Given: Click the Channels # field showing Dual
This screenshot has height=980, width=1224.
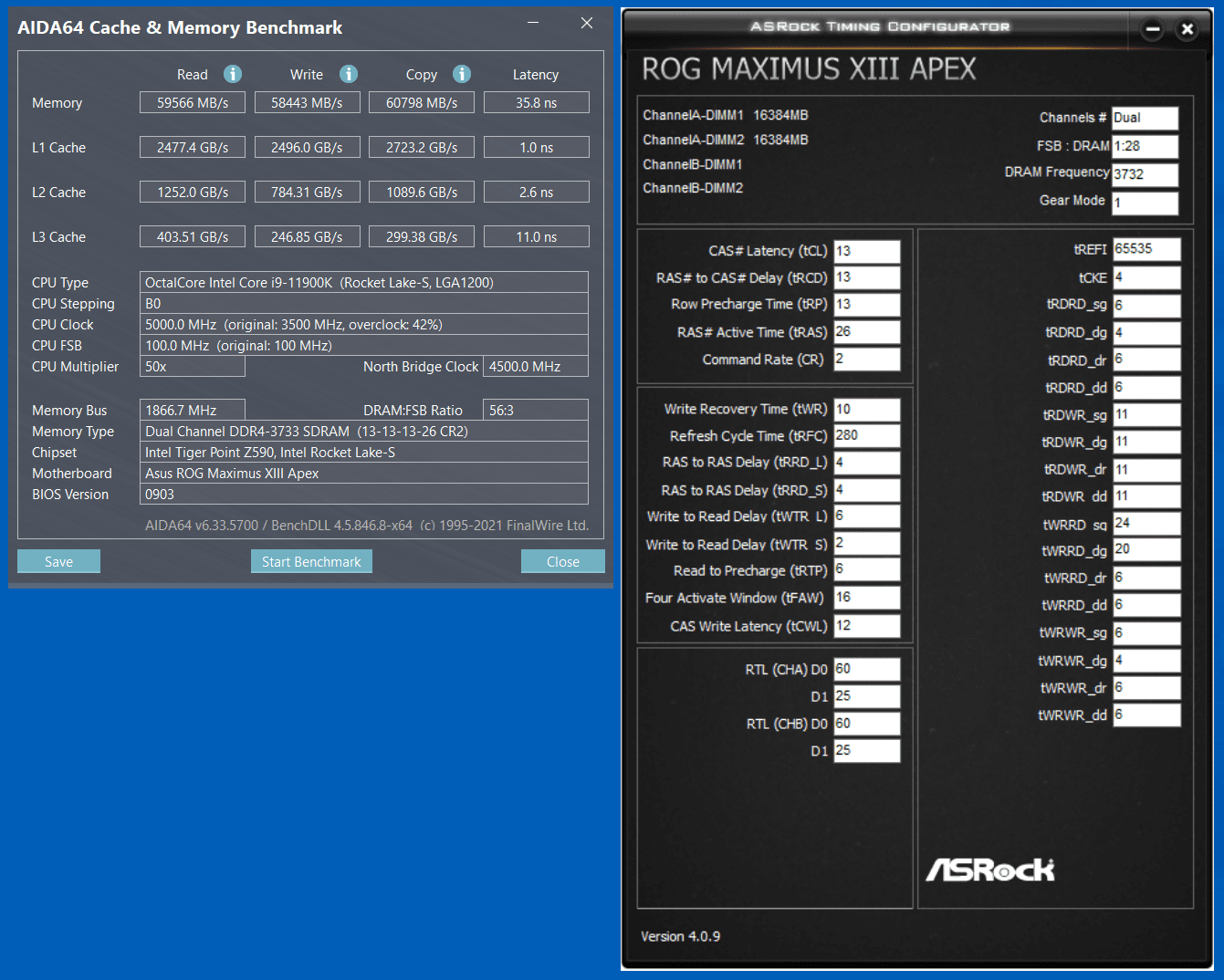Looking at the screenshot, I should 1145,118.
